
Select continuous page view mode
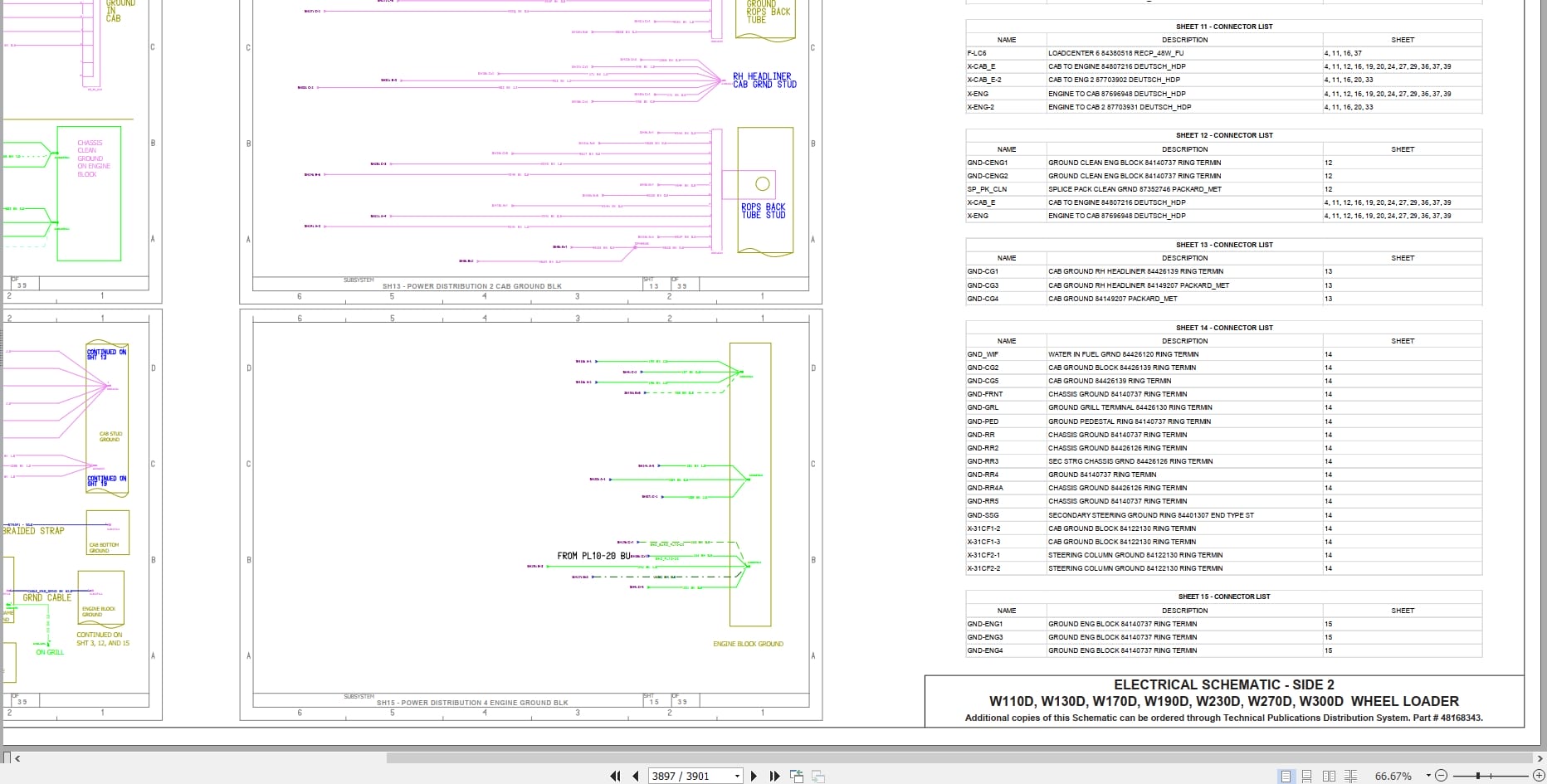(x=1306, y=776)
